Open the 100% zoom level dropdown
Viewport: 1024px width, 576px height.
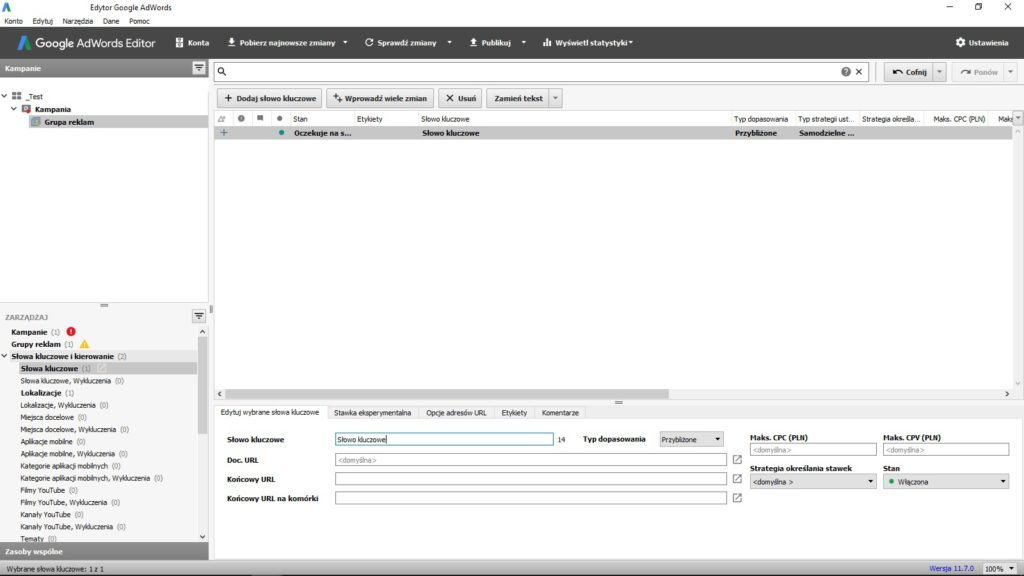click(1000, 569)
